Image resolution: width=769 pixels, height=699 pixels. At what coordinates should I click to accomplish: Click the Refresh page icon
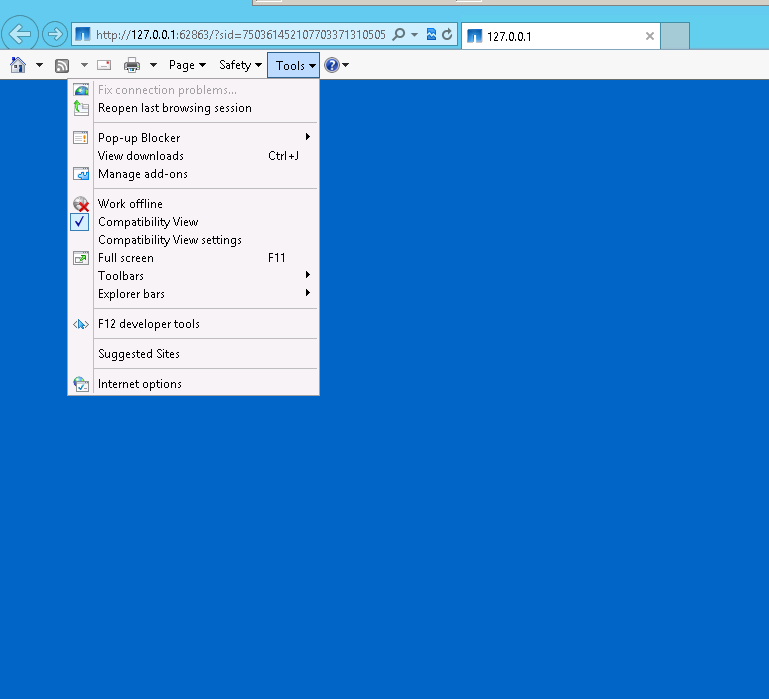[x=447, y=34]
